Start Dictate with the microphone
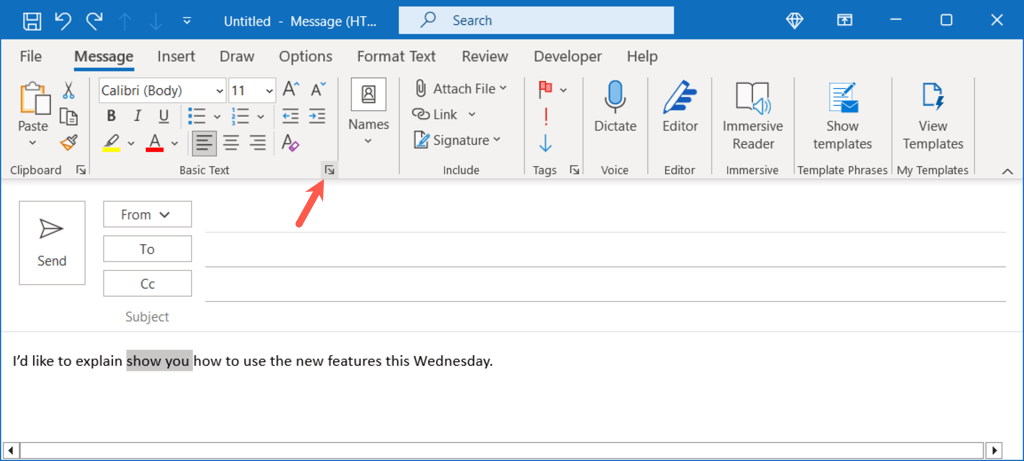1024x461 pixels. point(615,107)
